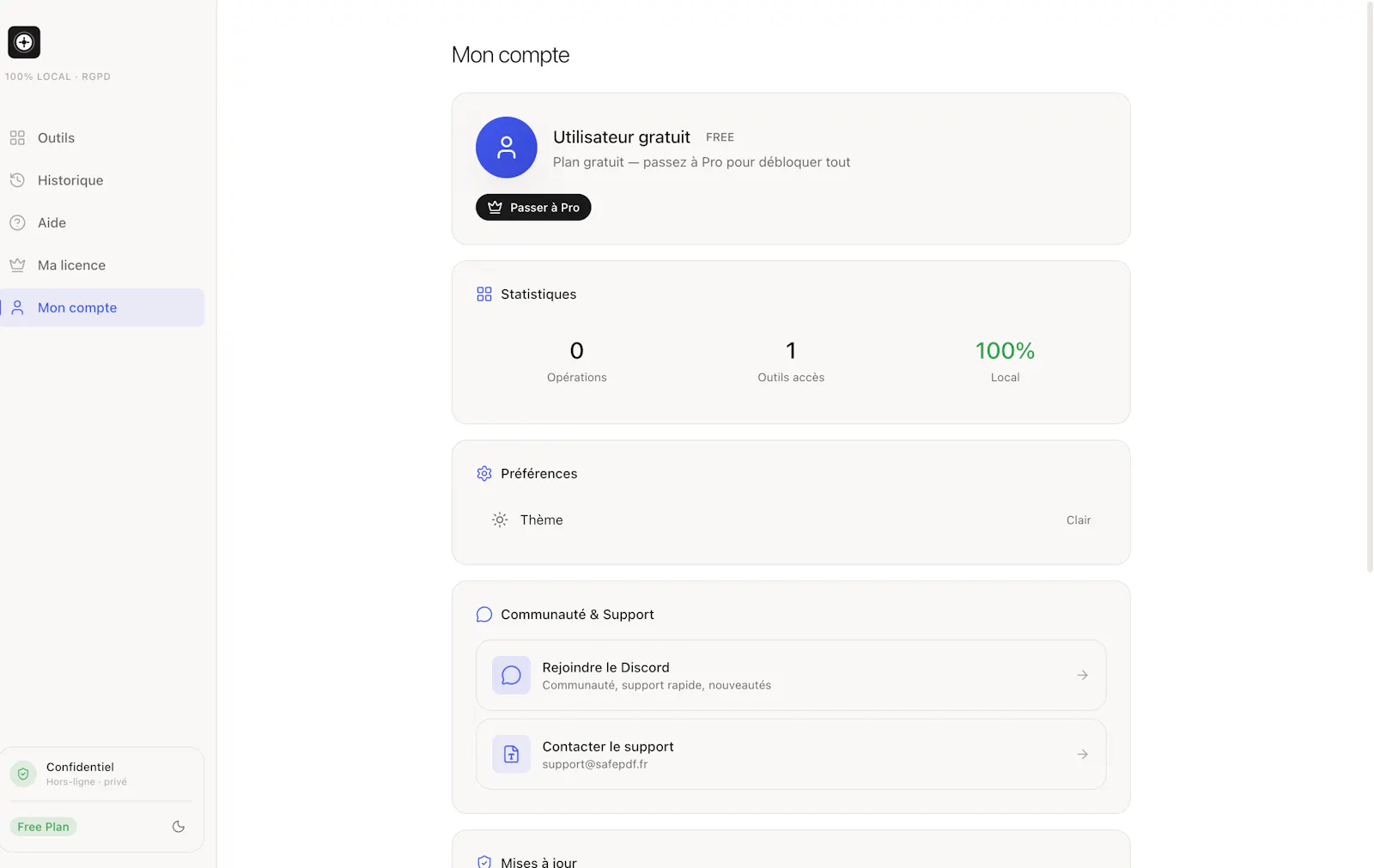This screenshot has height=868, width=1374.
Task: Open the Aide page
Action: [x=102, y=223]
